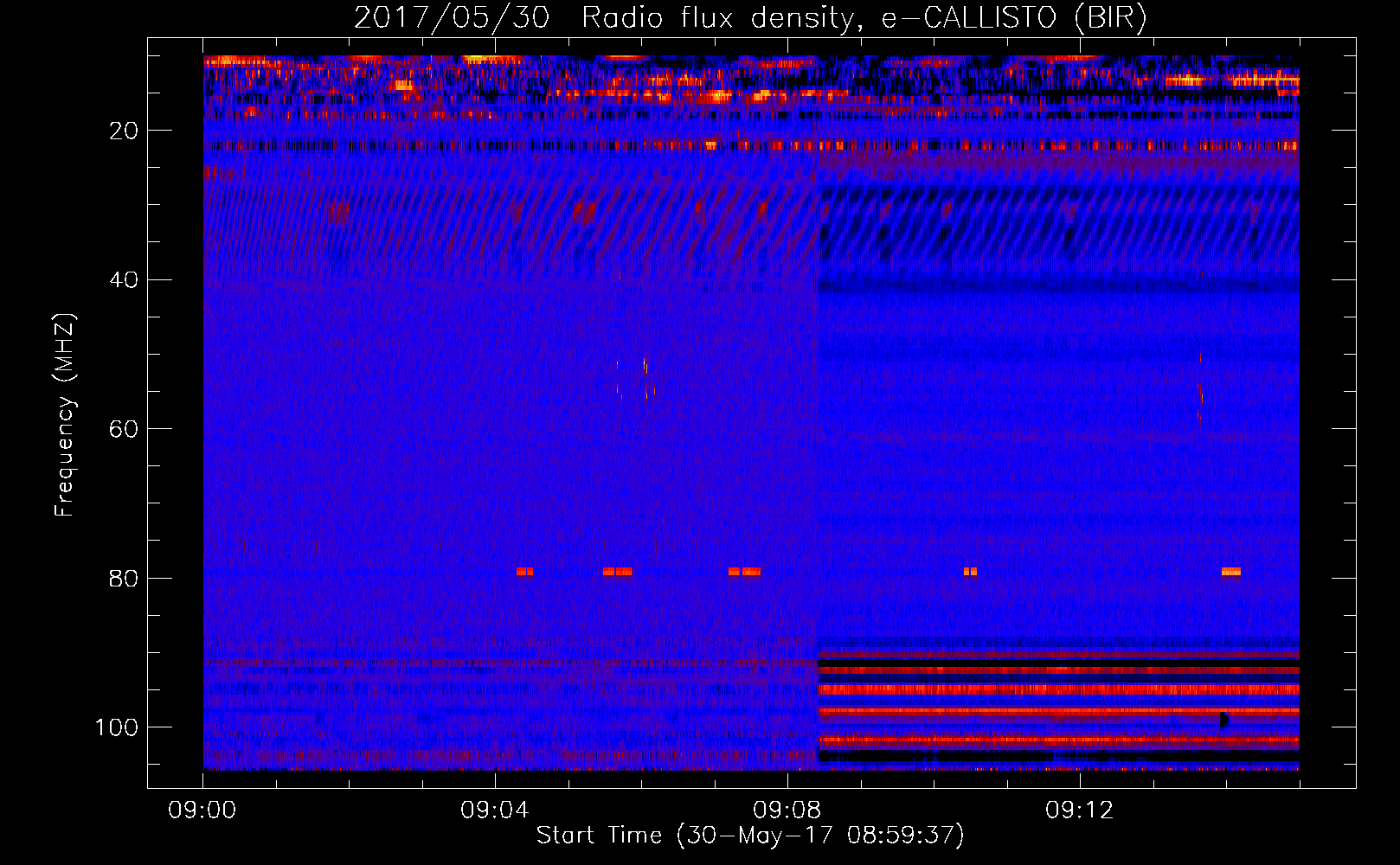Click the '09:08' time tick label

pos(787,811)
